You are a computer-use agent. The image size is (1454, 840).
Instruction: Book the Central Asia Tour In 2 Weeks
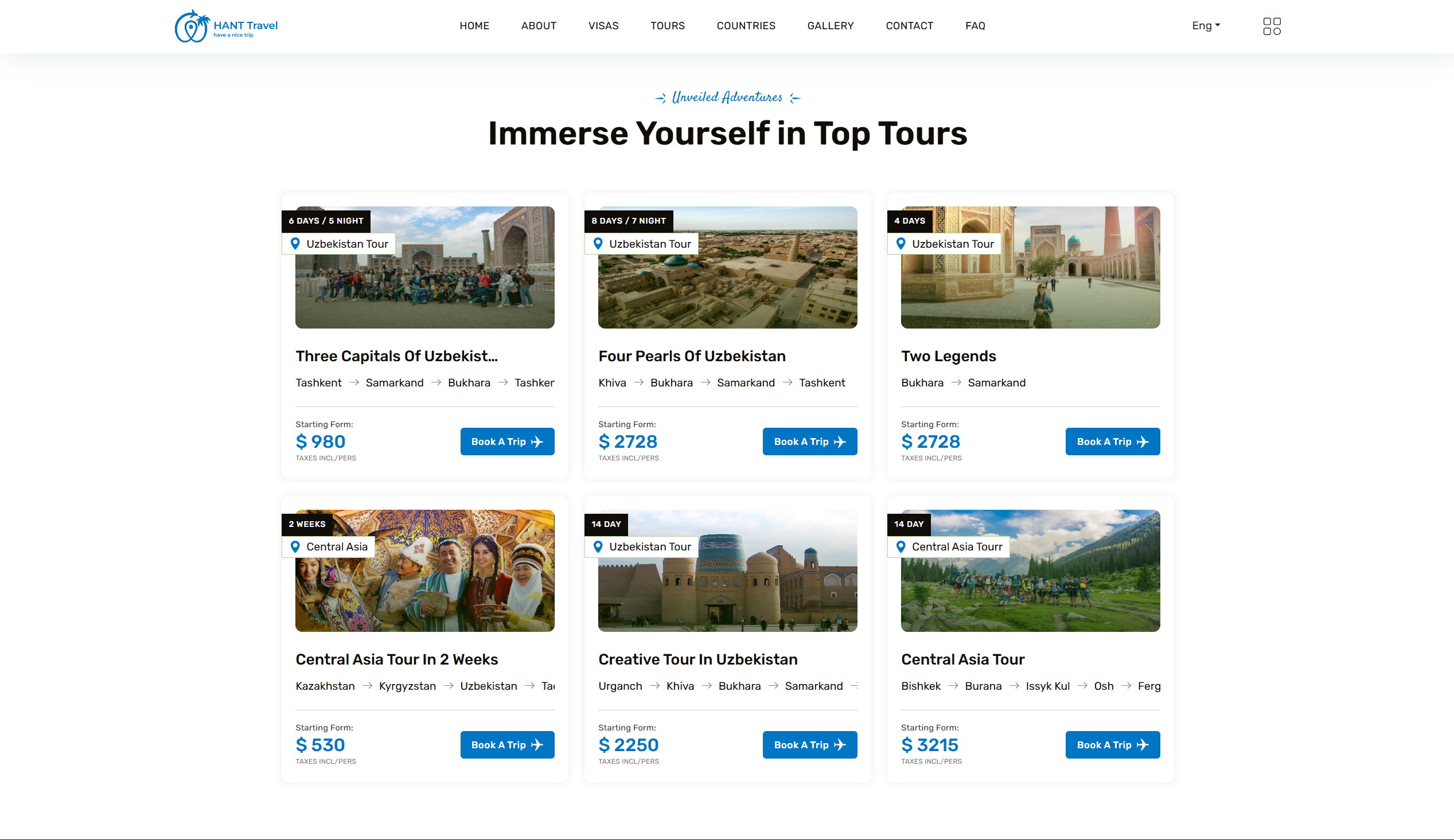point(506,745)
